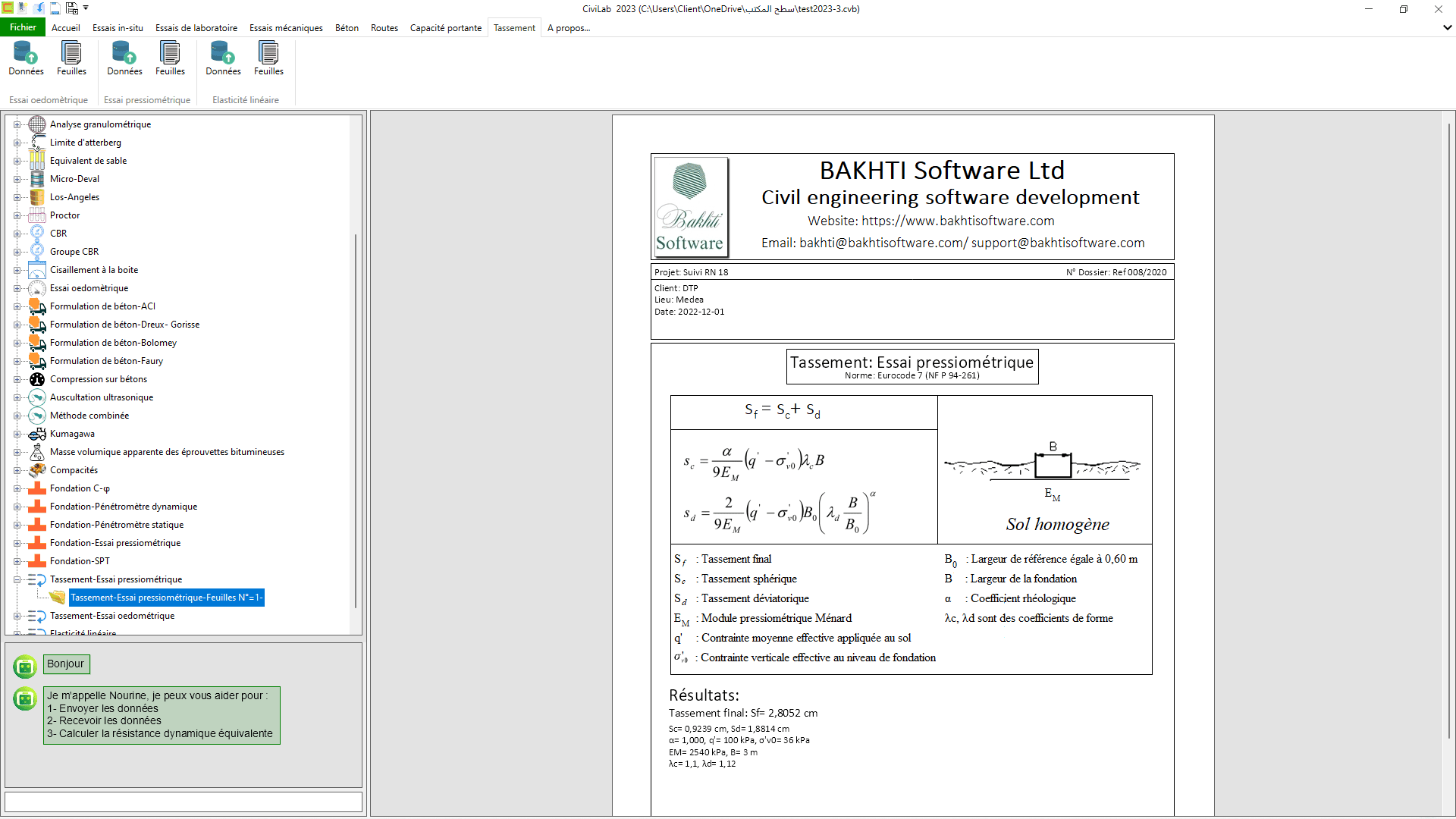Expand the Analyse granulométrique node
Screen dimensions: 1456x819
[x=17, y=124]
